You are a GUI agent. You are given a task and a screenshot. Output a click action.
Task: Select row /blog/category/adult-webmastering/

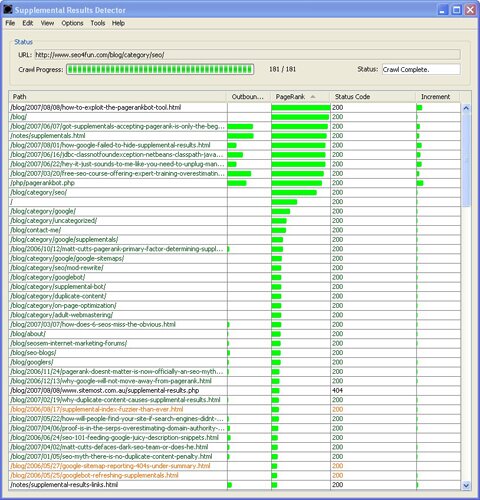tap(235, 315)
